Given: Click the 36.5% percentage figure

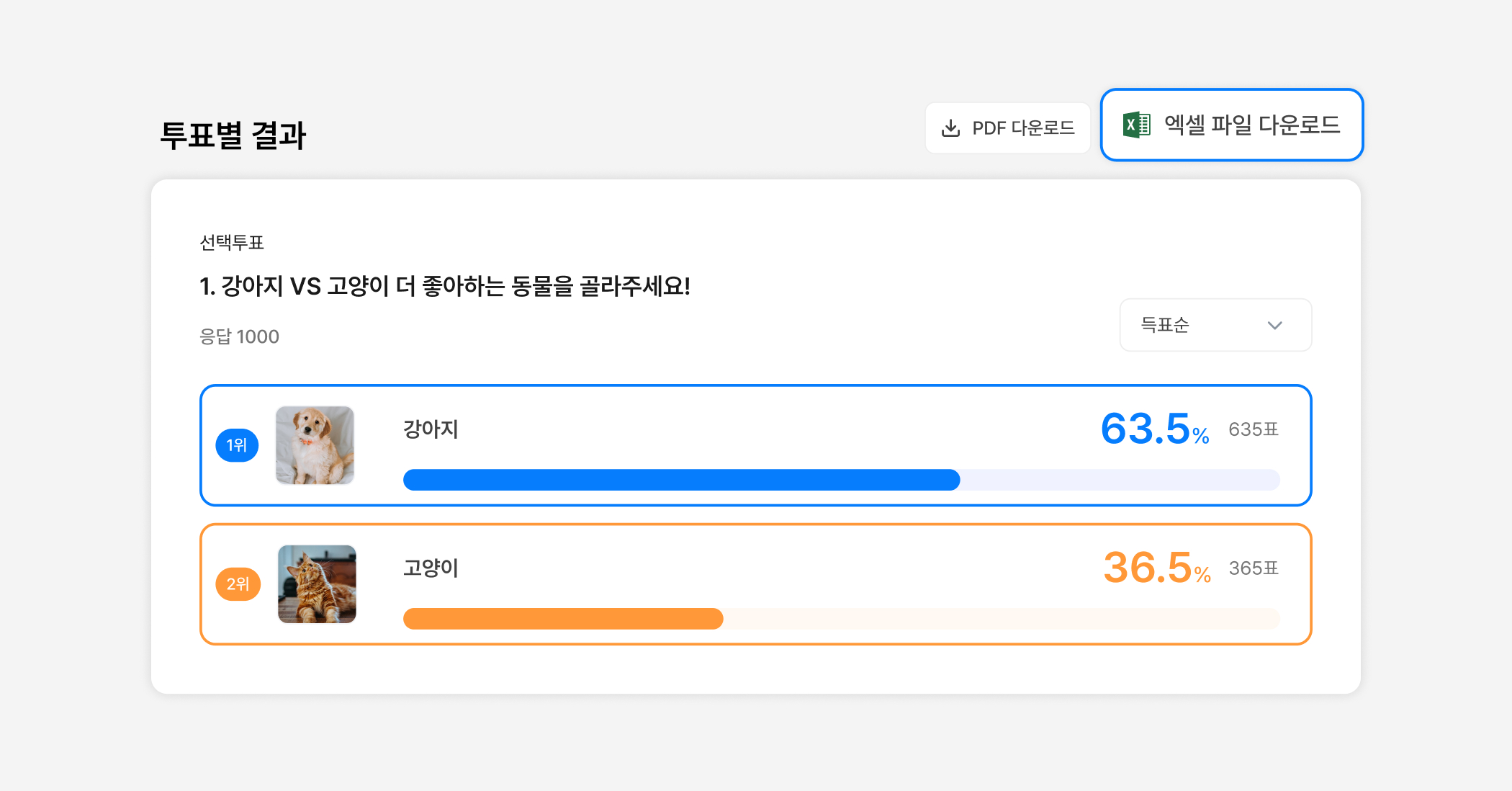Looking at the screenshot, I should 1156,568.
